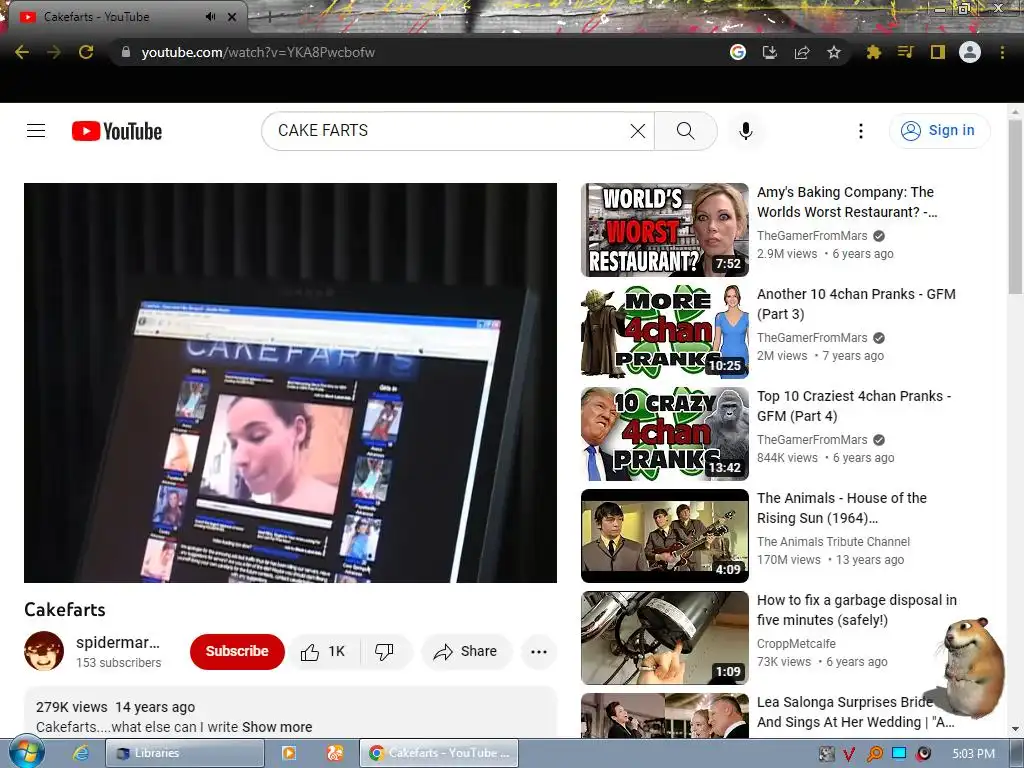Open Lea Salonga Surprises Bride video title
The width and height of the screenshot is (1024, 768).
click(856, 712)
